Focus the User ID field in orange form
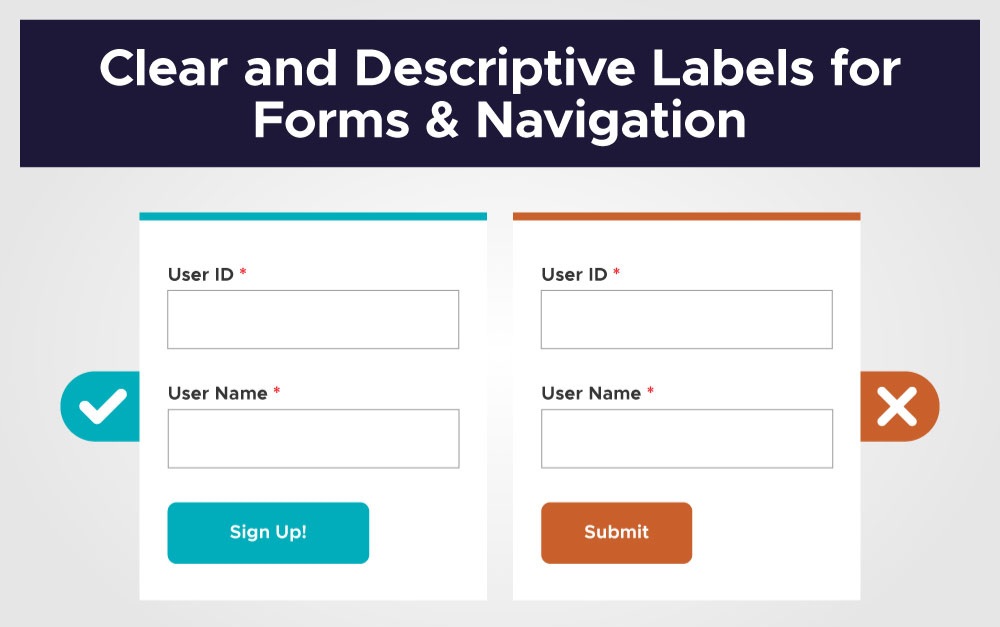Screen dimensions: 1000x627 [687, 320]
